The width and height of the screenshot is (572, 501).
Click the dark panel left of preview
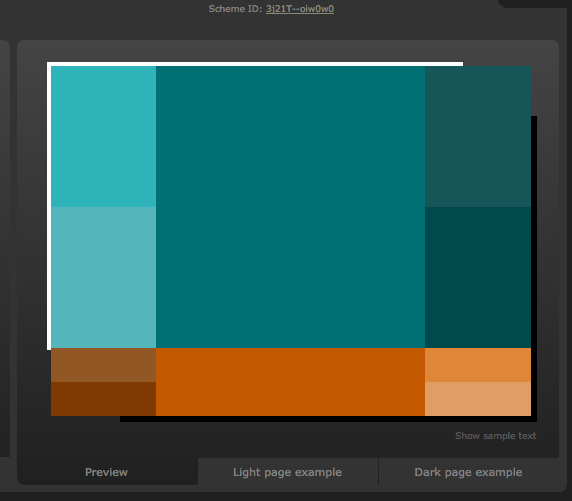(4, 248)
